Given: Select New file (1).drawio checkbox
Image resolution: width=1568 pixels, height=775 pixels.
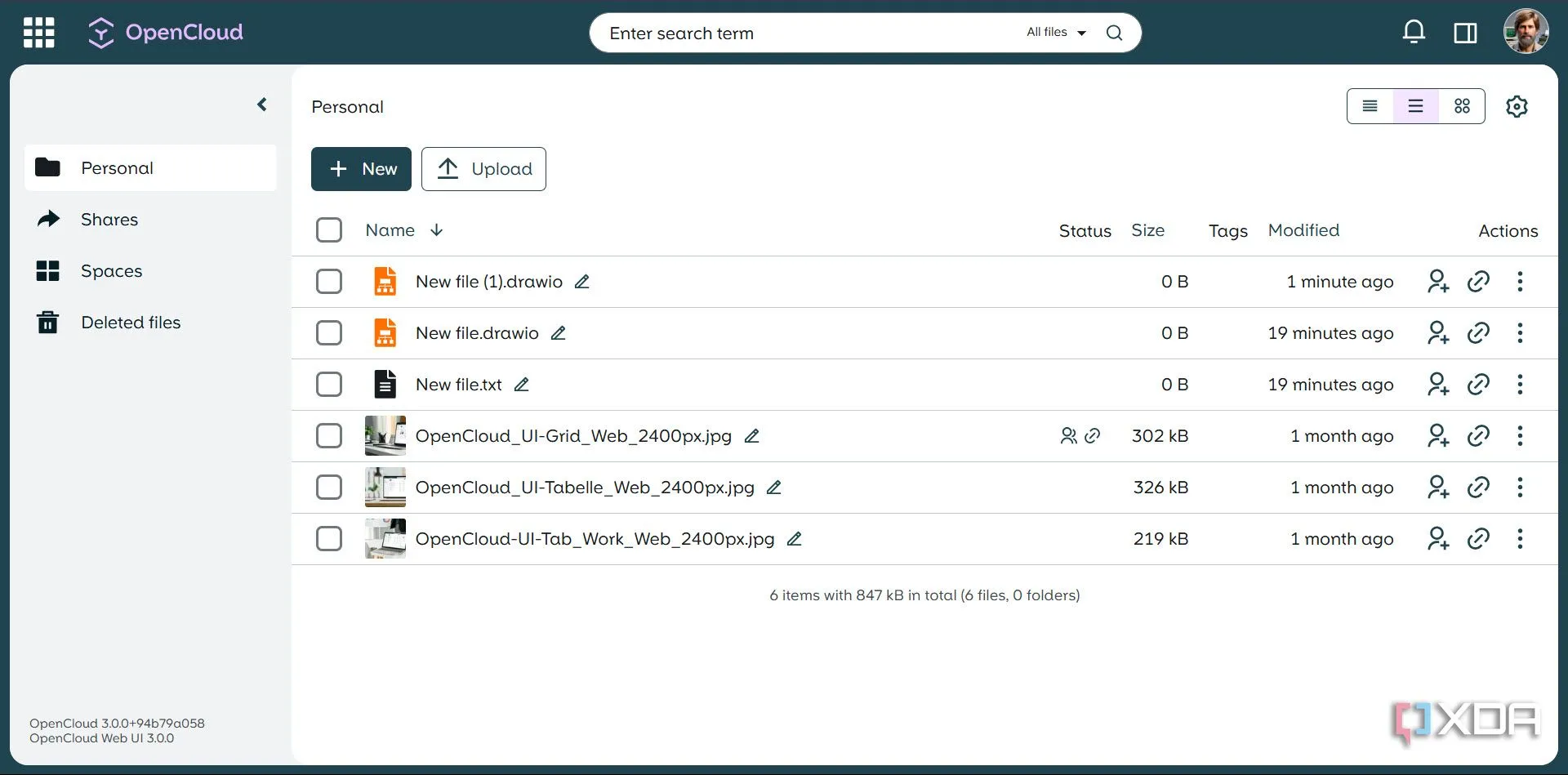Looking at the screenshot, I should pyautogui.click(x=329, y=282).
